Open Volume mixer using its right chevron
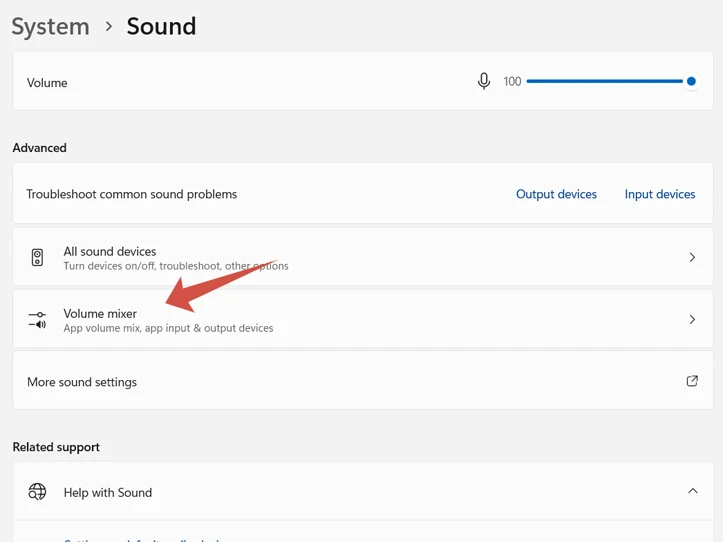The height and width of the screenshot is (542, 723). pyautogui.click(x=692, y=320)
